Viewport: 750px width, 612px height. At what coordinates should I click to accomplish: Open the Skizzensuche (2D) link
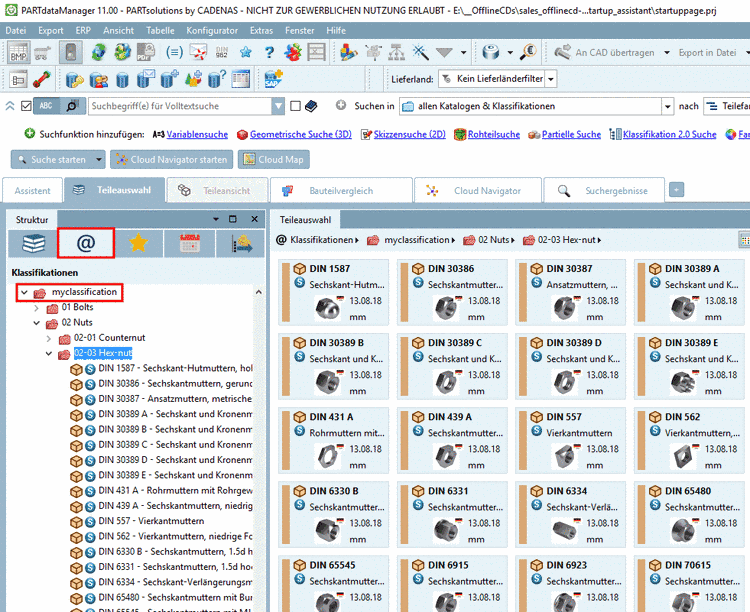pos(409,134)
